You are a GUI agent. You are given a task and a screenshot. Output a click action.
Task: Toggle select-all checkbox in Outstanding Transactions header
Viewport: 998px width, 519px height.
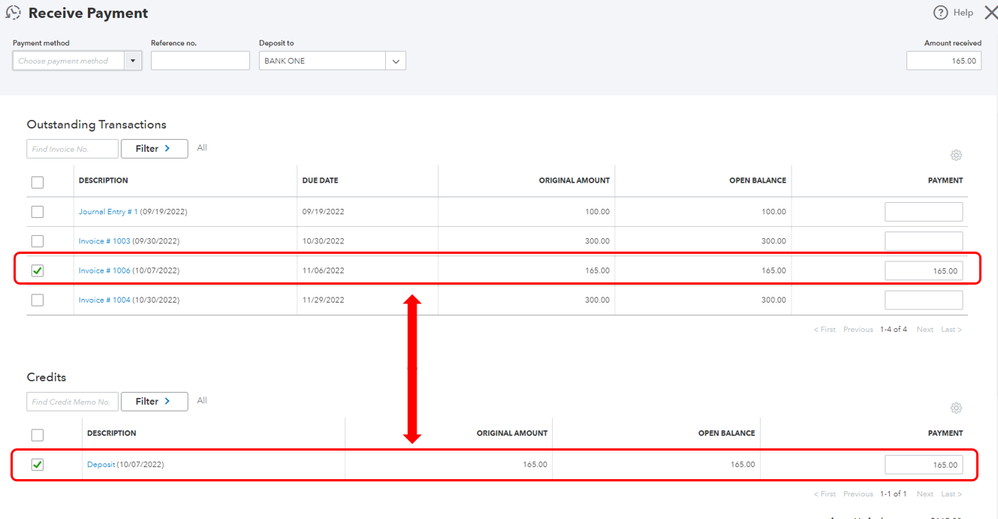point(38,182)
